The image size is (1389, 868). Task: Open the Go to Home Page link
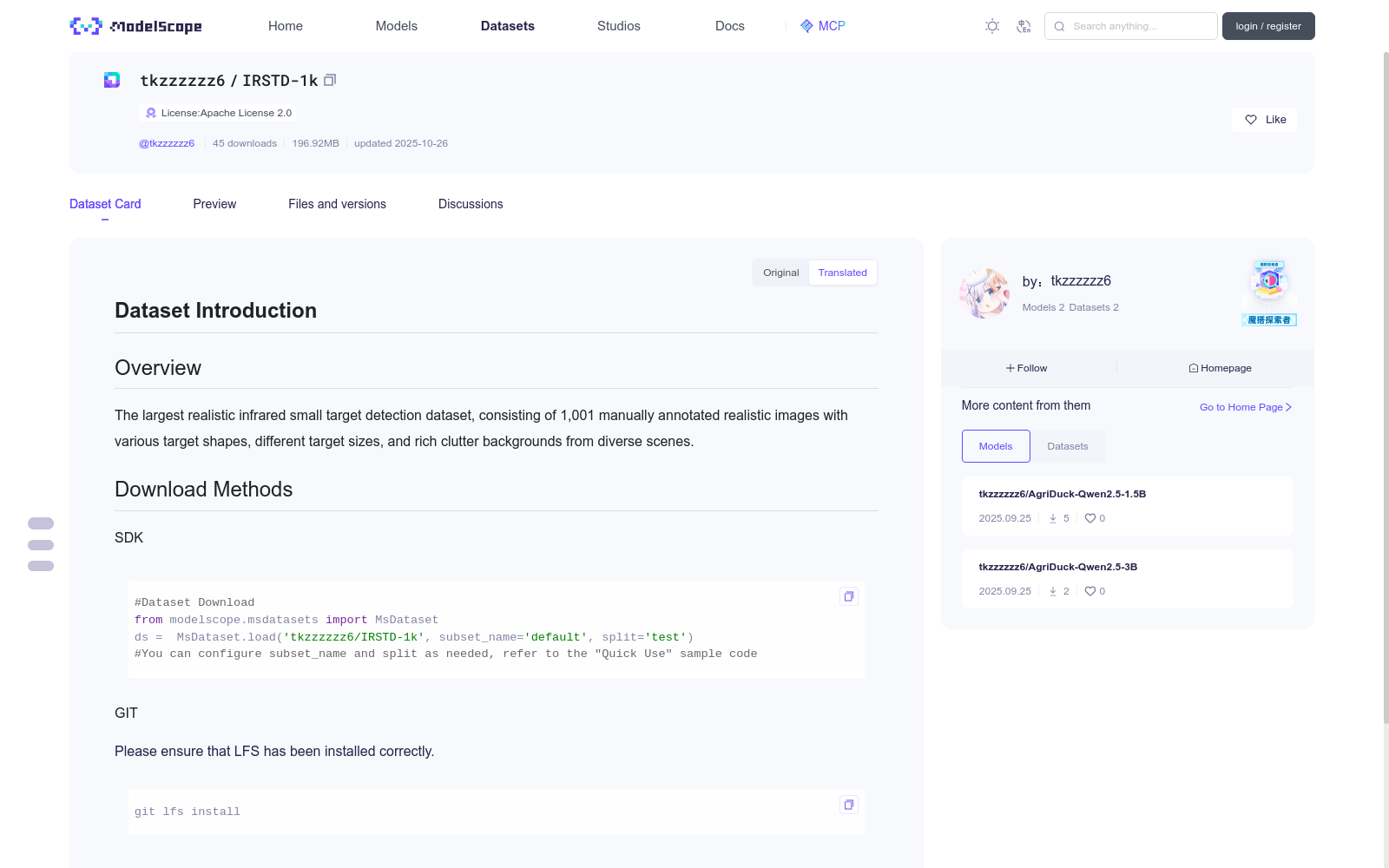(1246, 407)
